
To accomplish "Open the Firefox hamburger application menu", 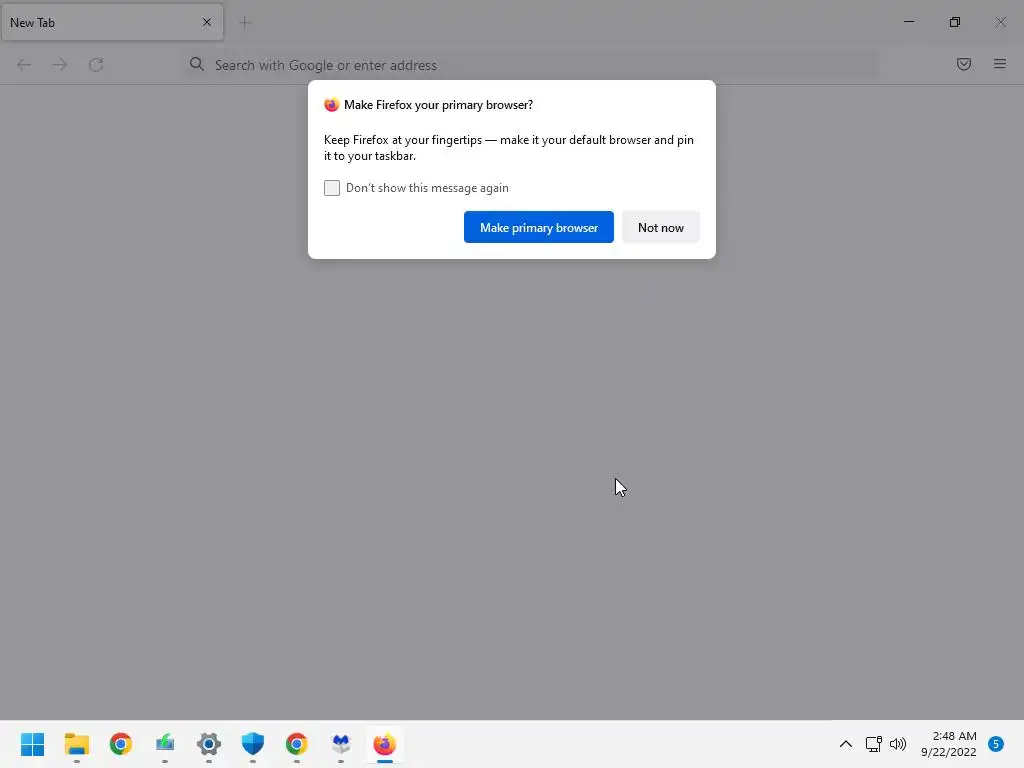I will click(x=1000, y=64).
